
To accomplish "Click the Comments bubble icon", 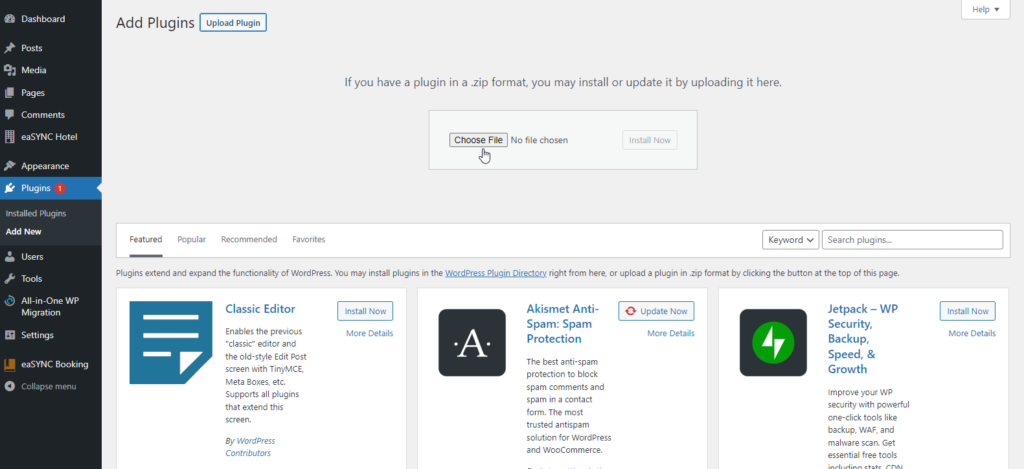I will (10, 115).
